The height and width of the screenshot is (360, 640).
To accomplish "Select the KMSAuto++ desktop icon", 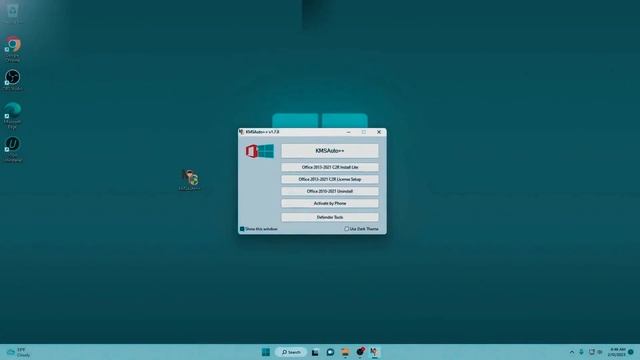I will click(190, 180).
